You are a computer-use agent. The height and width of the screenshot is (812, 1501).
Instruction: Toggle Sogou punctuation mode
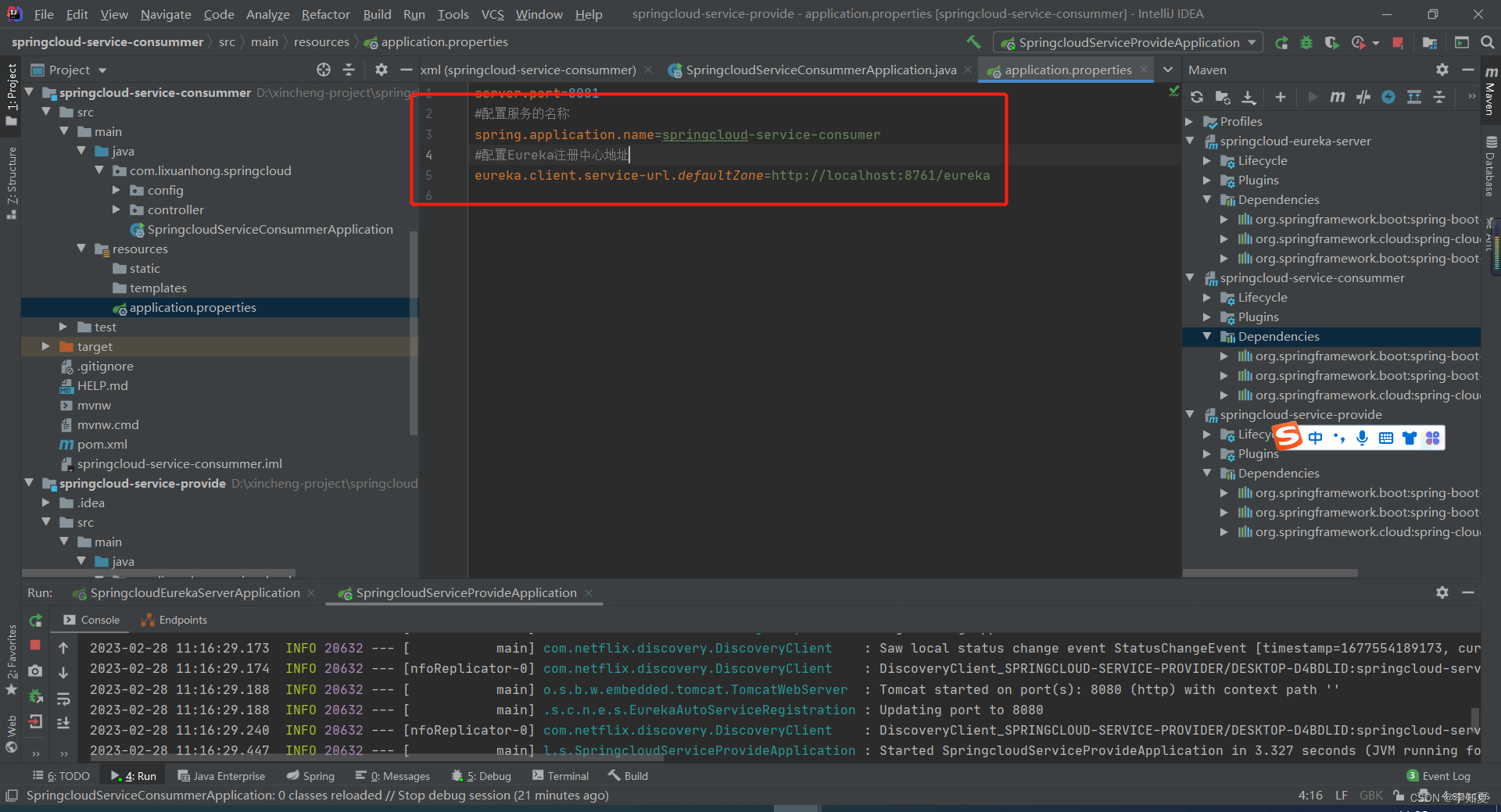1339,438
